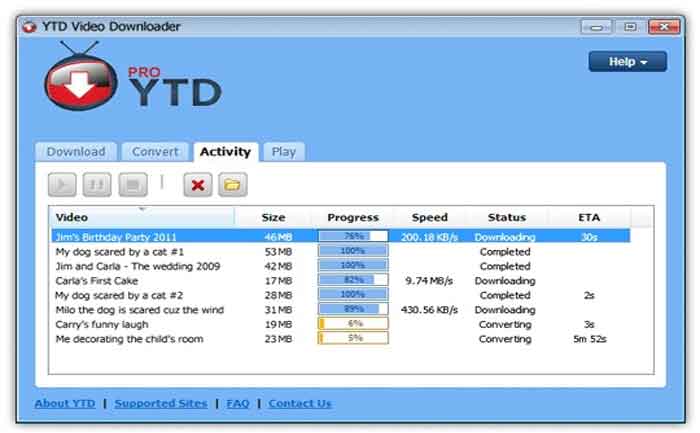Select row Carry's funny laugh
Screen dimensions: 700x433
(341, 324)
